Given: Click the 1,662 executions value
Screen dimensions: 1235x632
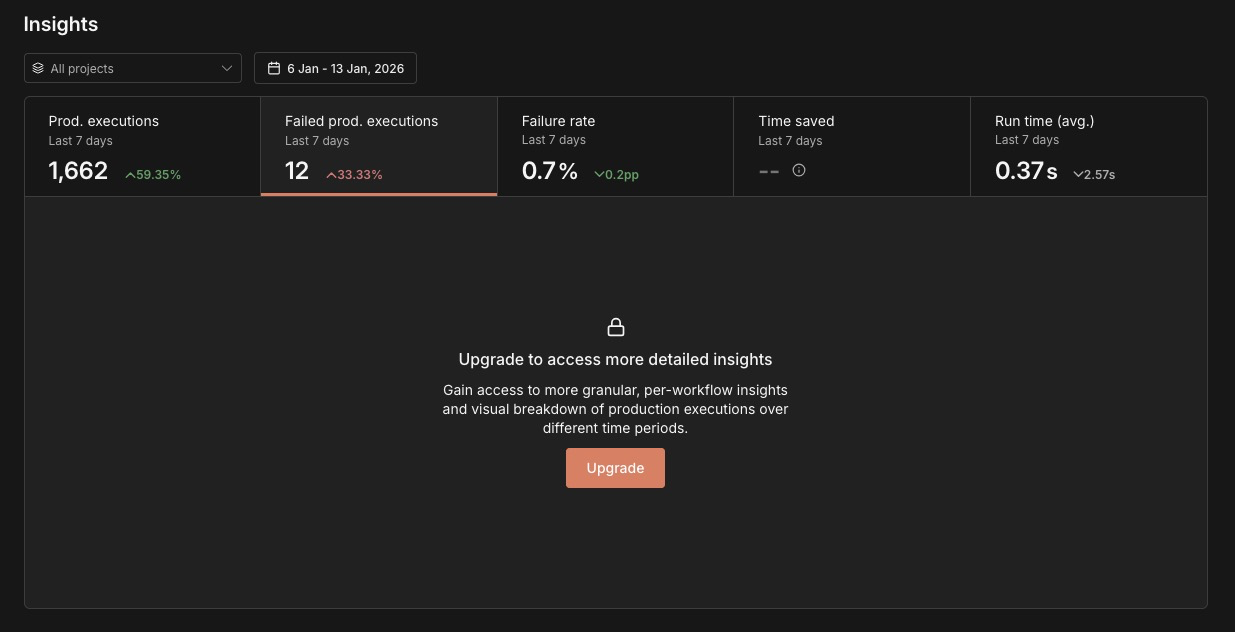Looking at the screenshot, I should click(x=78, y=171).
